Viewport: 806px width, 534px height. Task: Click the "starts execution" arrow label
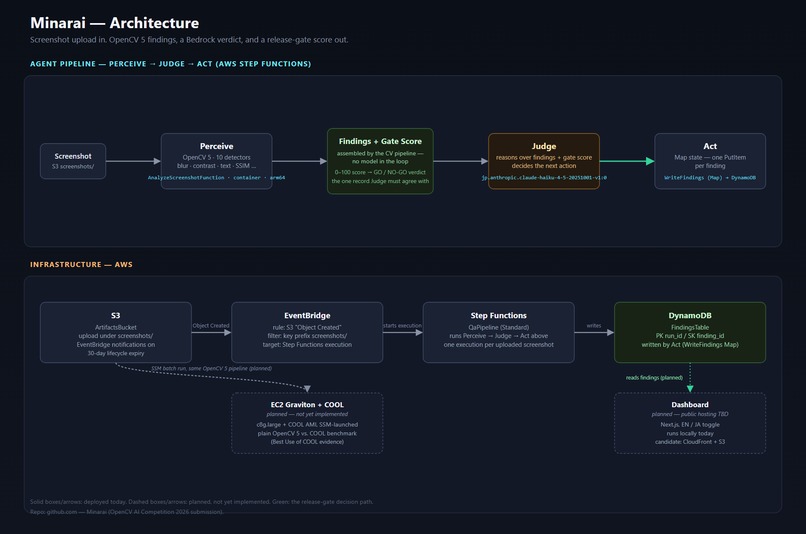402,325
